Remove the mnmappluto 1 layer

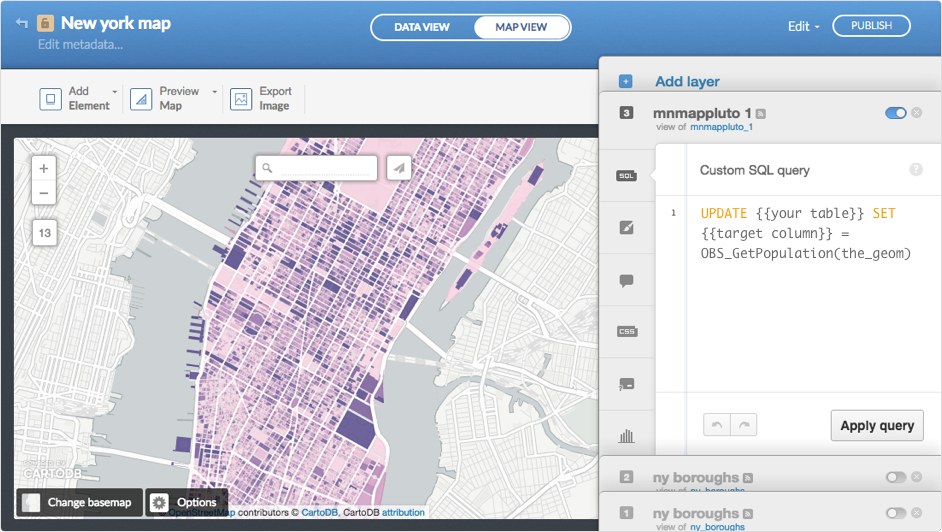pyautogui.click(x=917, y=112)
